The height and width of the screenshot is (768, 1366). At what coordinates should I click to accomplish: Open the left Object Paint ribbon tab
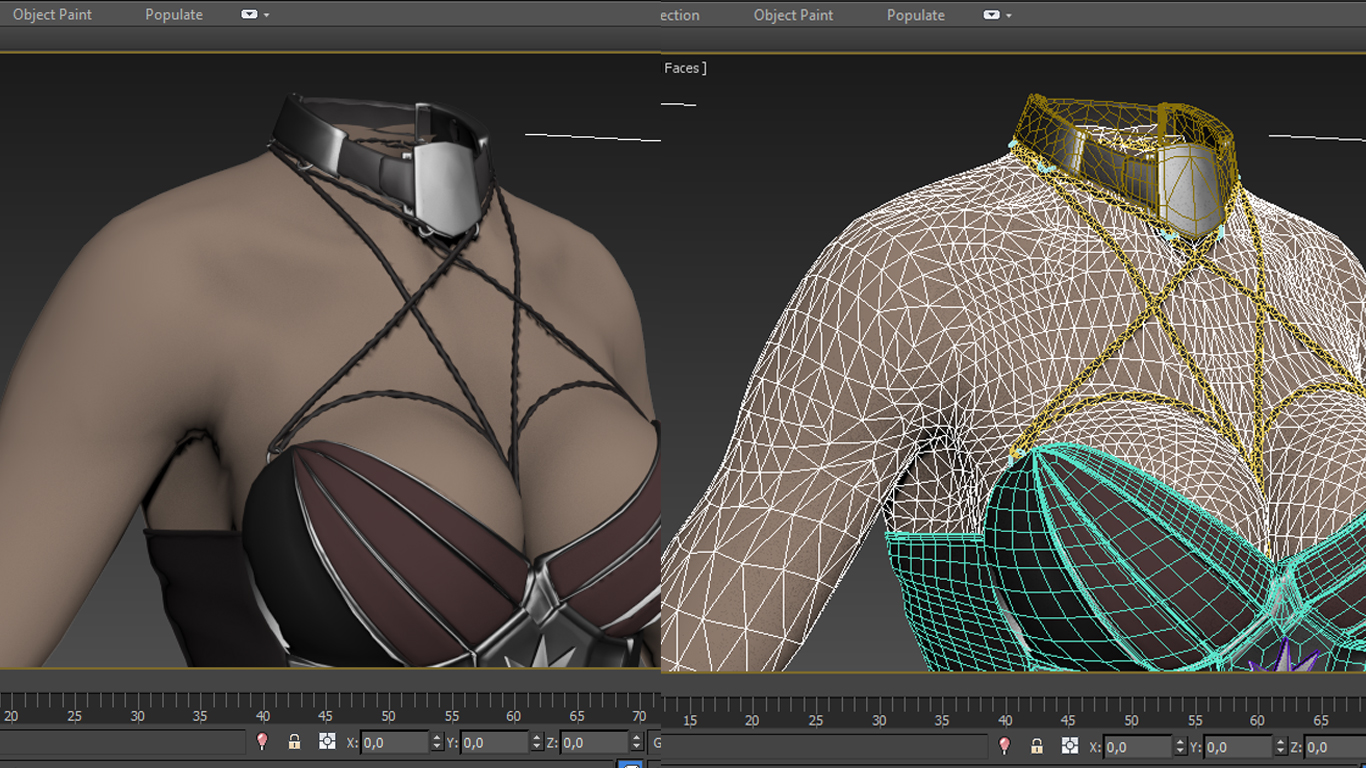click(x=52, y=15)
